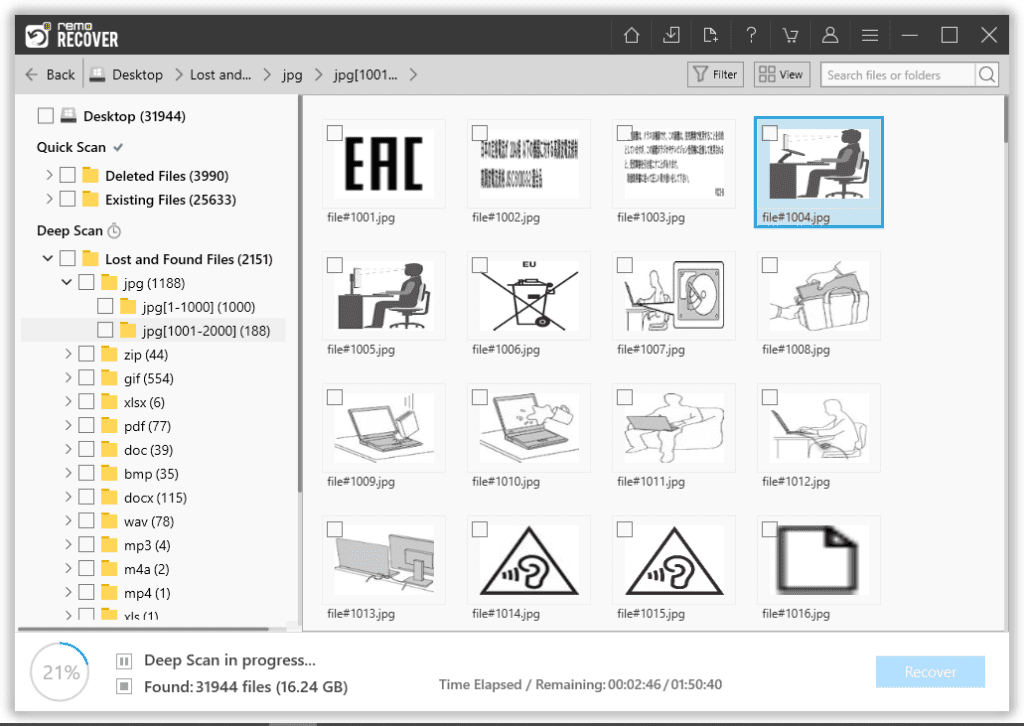This screenshot has height=726, width=1024.
Task: Click the Filter button
Action: (714, 74)
